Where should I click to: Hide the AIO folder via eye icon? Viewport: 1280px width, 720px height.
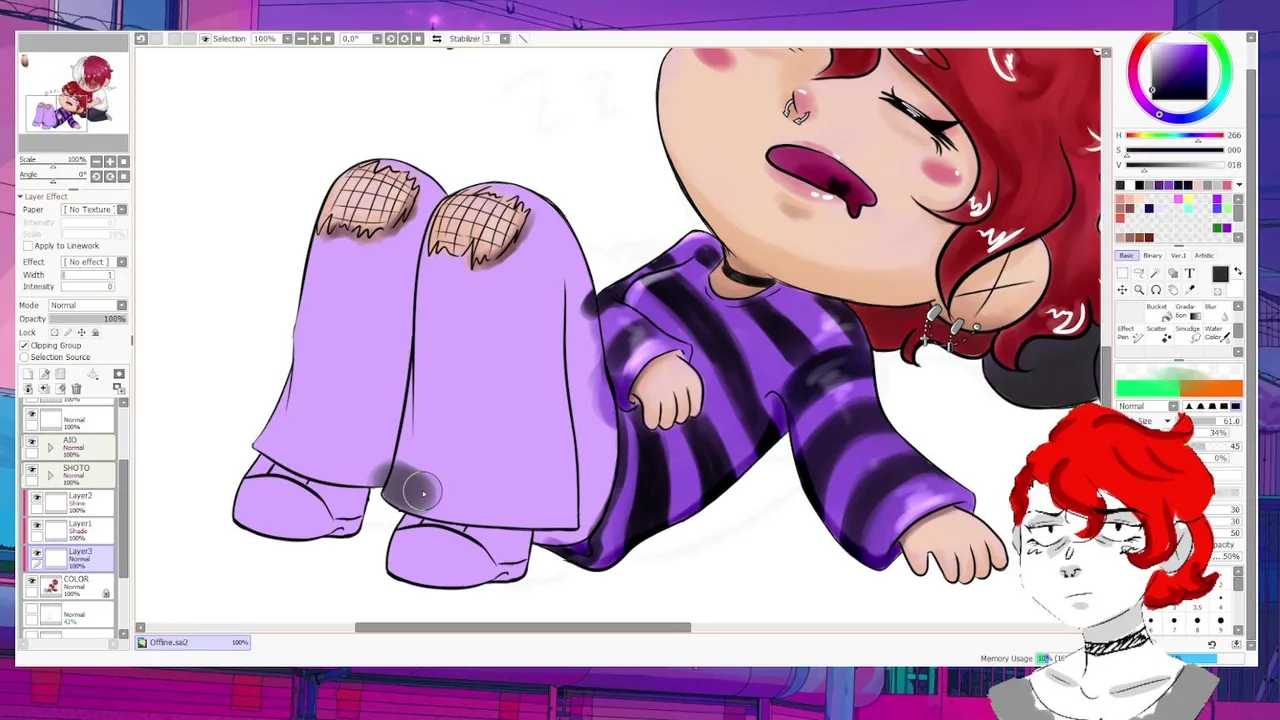pyautogui.click(x=31, y=442)
